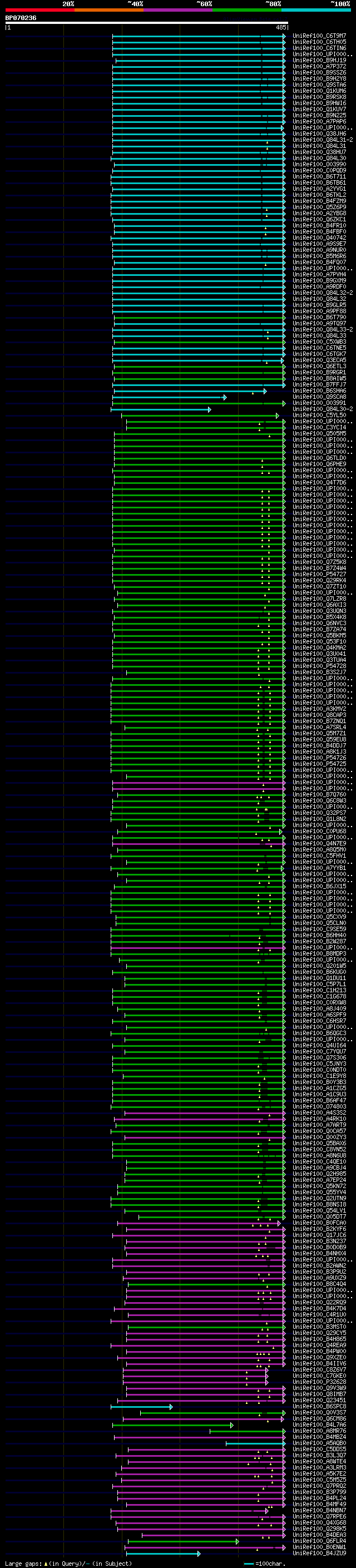Select the UniRef100_P54727 label

(319, 574)
